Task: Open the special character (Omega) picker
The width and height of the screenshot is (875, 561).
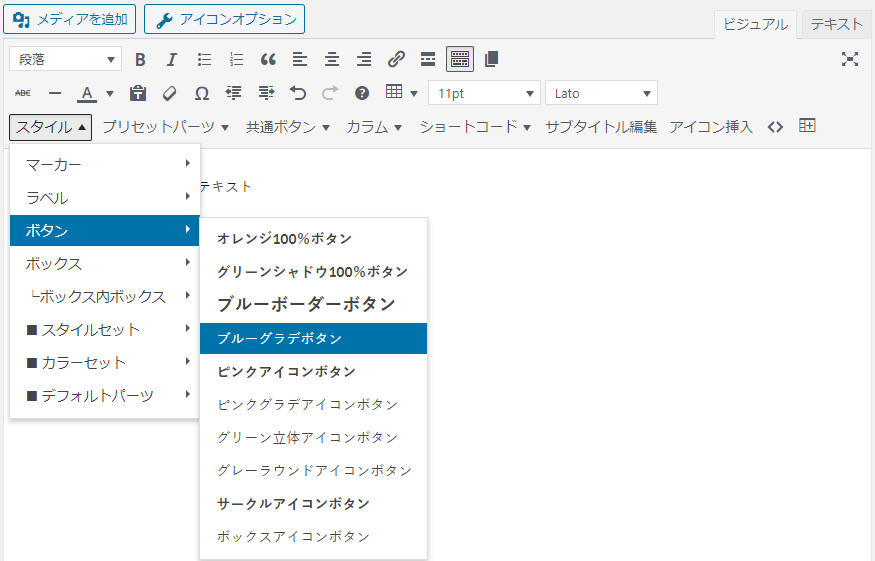Action: 201,93
